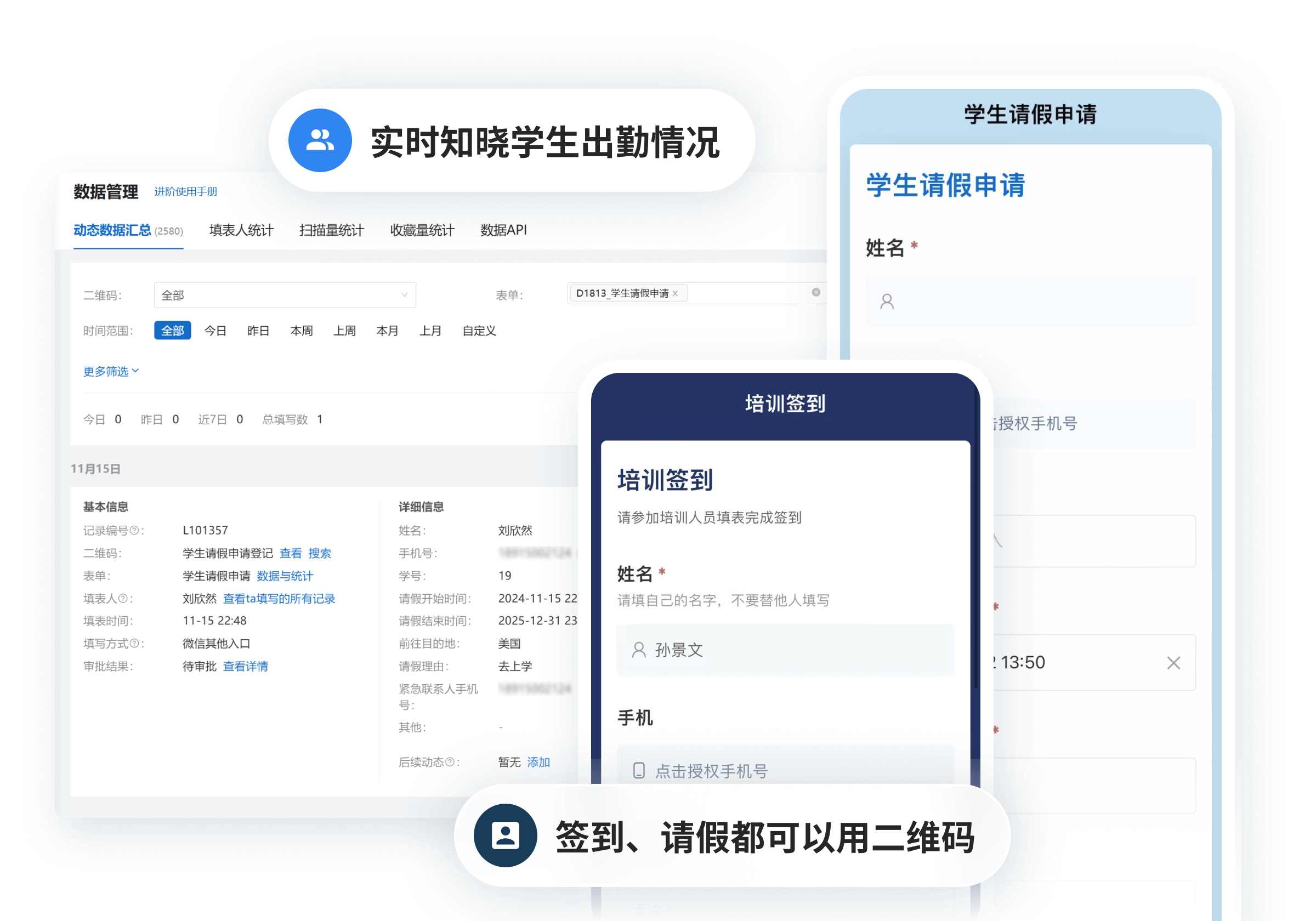Viewport: 1316px width, 921px height.
Task: Open the 进阶使用手册 link
Action: [x=186, y=191]
